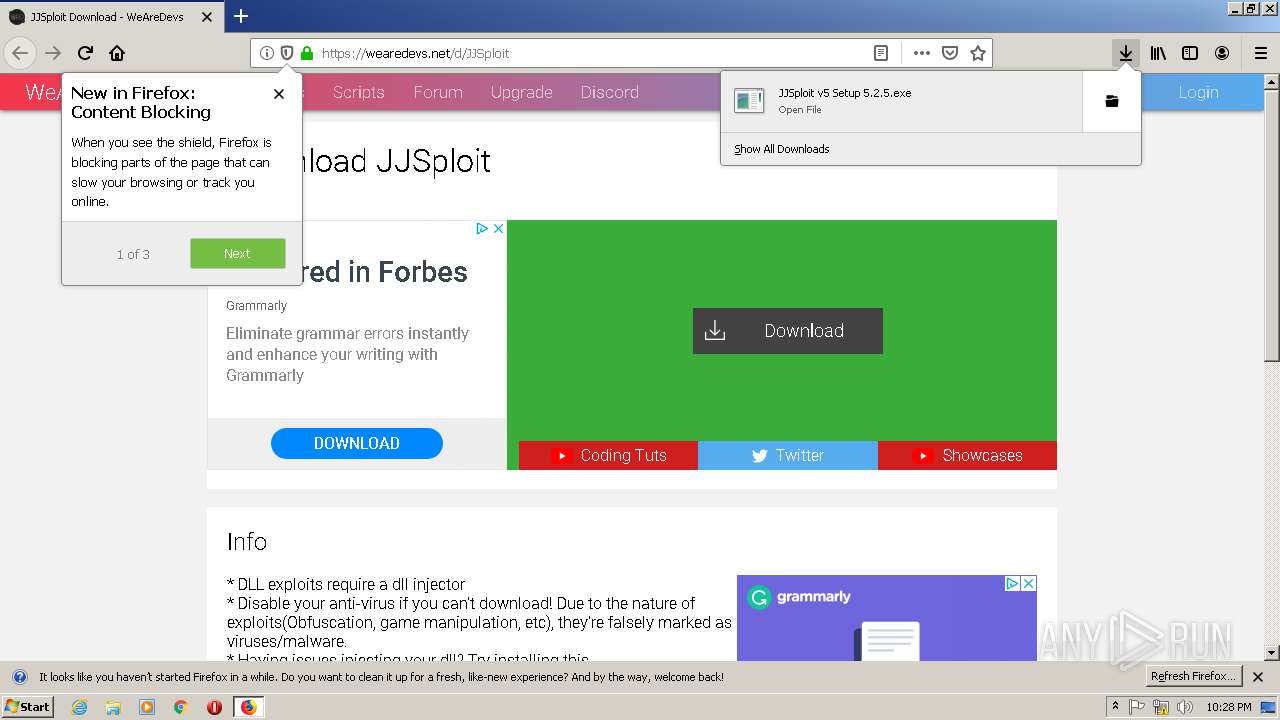Open Upgrade menu item
1280x720 pixels.
tap(521, 92)
